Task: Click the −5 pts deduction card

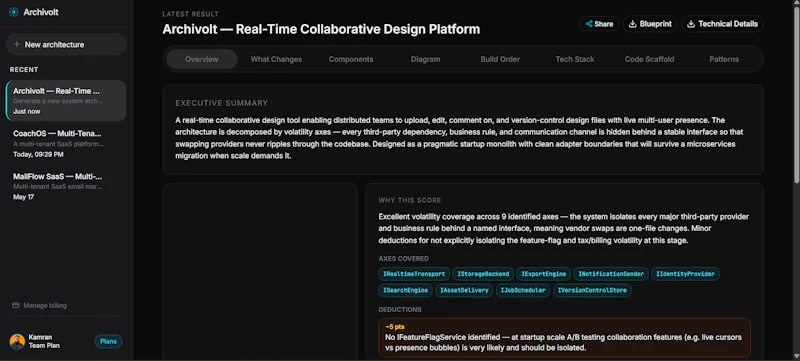Action: coord(564,338)
